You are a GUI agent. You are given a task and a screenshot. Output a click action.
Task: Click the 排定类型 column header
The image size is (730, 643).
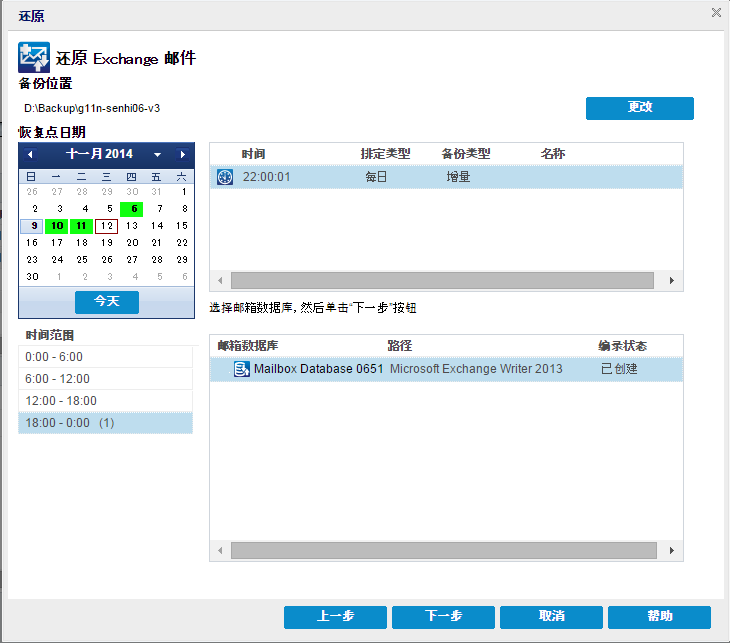tap(385, 154)
